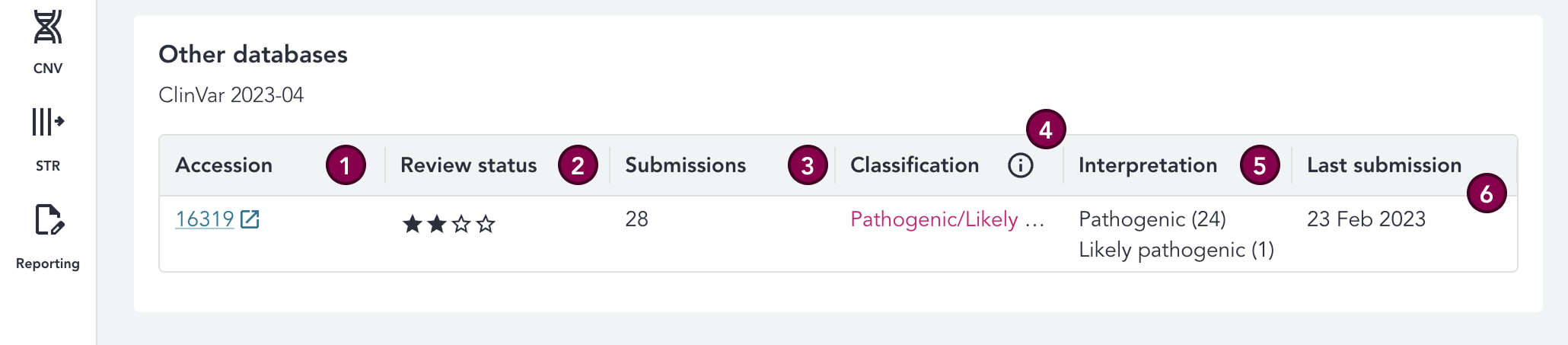Click external link icon beside 16319
This screenshot has width=1568, height=345.
[250, 219]
